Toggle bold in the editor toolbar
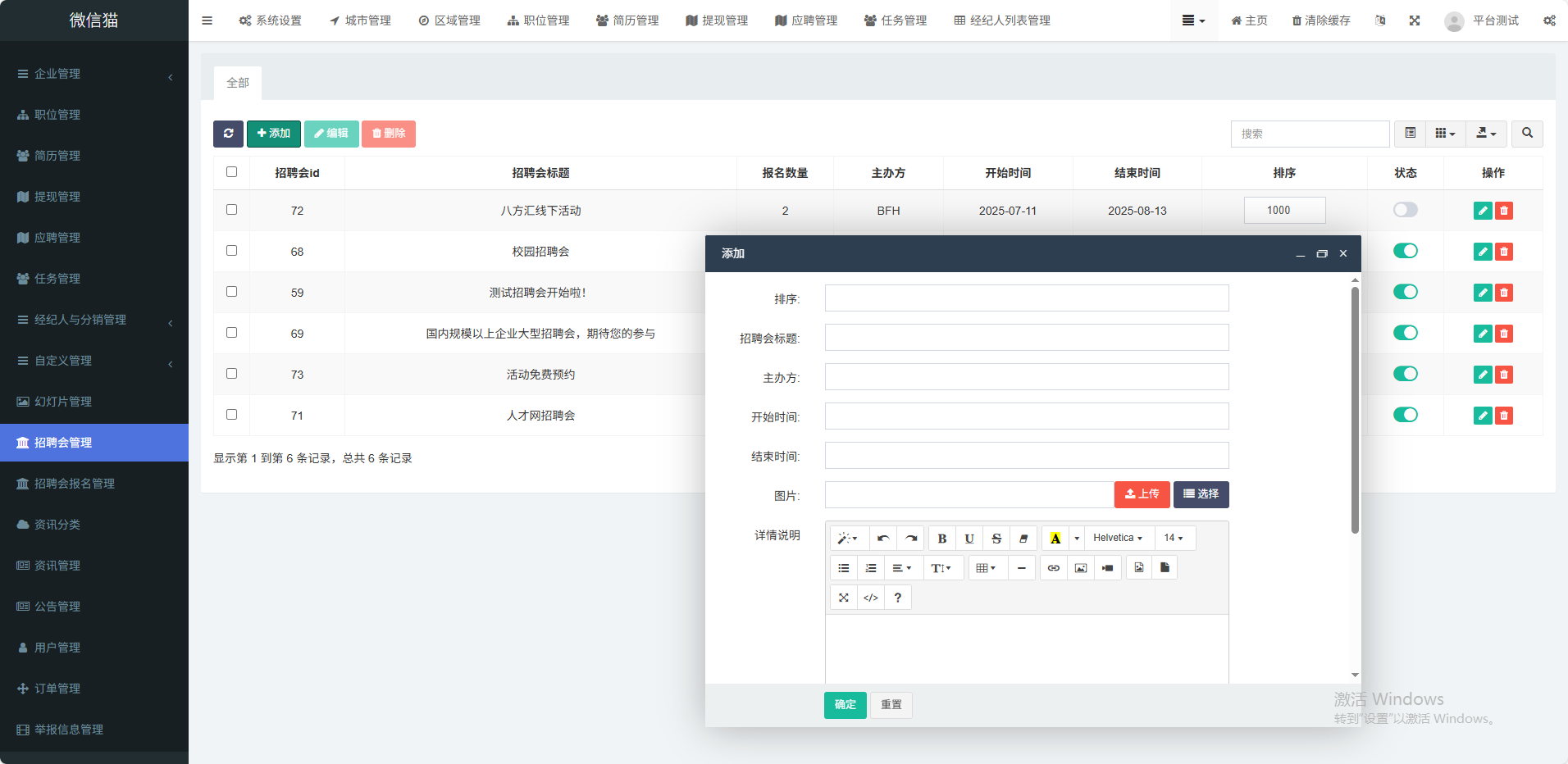Screen dimensions: 1568x764 click(941, 539)
